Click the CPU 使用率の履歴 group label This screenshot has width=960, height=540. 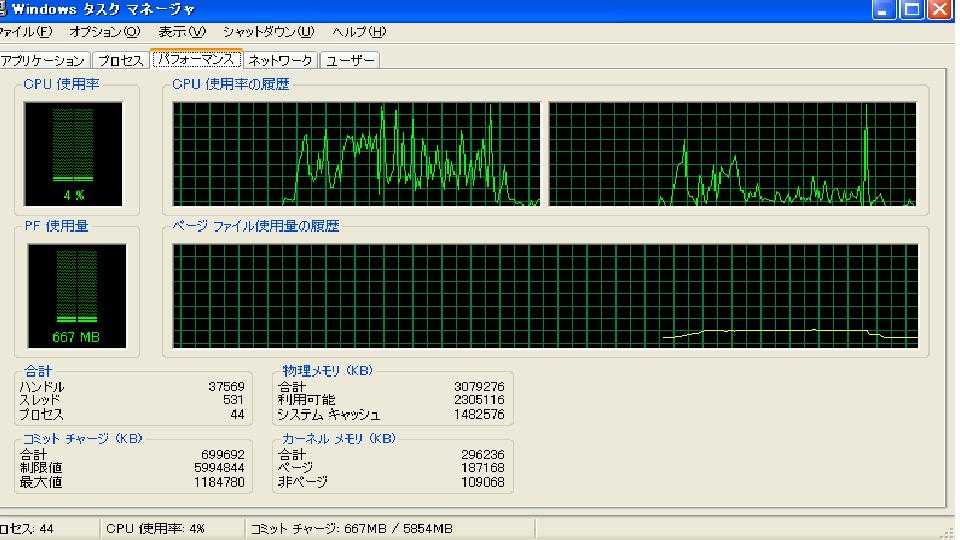(231, 84)
